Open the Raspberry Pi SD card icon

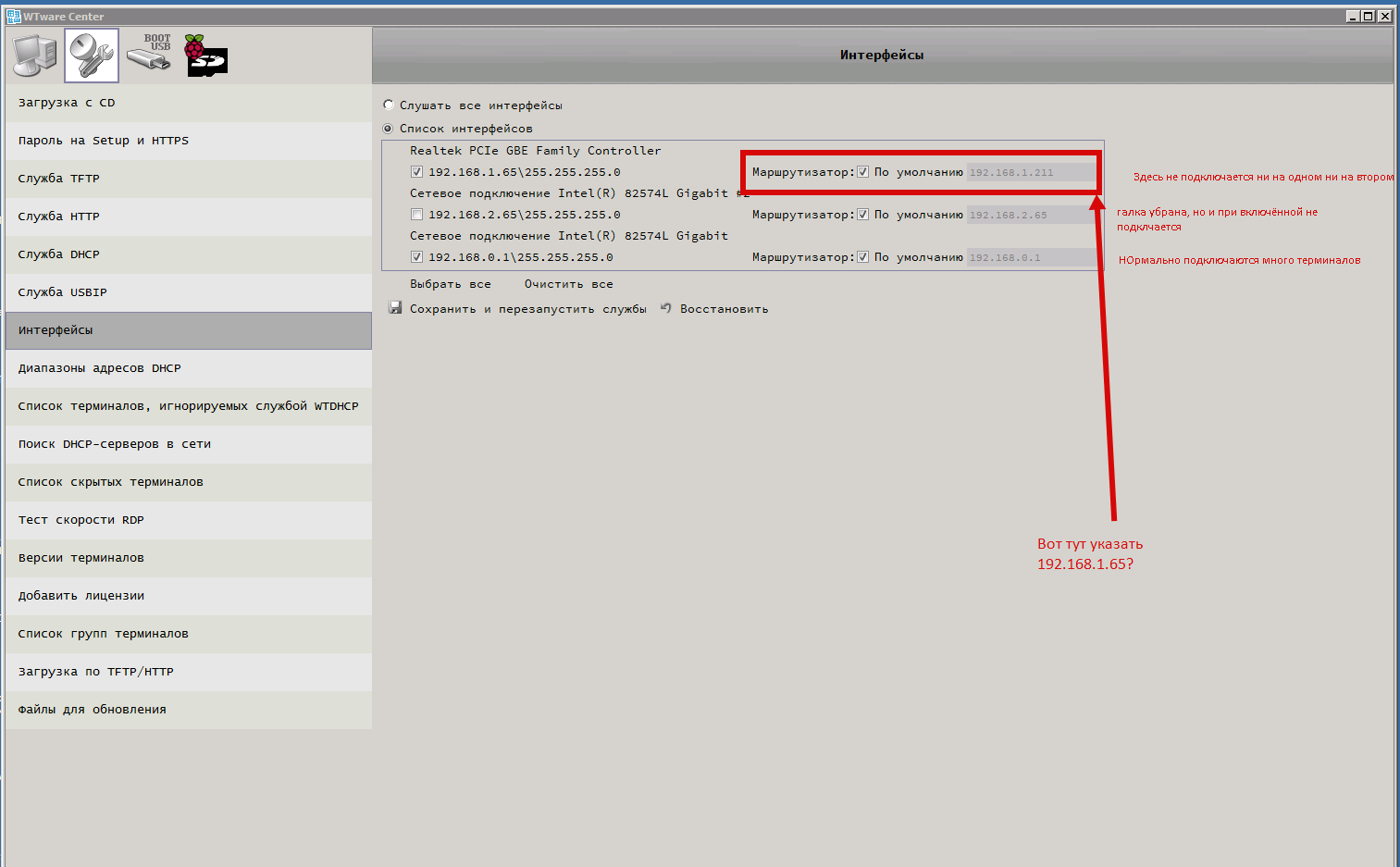[205, 56]
